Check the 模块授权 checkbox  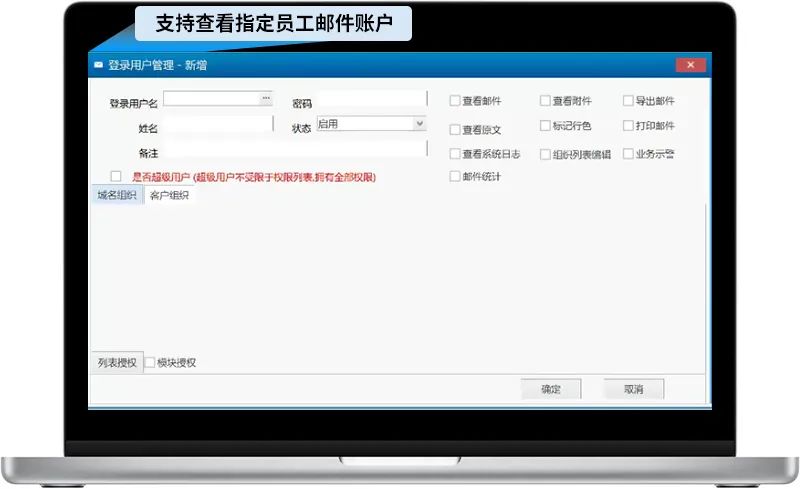(x=151, y=362)
